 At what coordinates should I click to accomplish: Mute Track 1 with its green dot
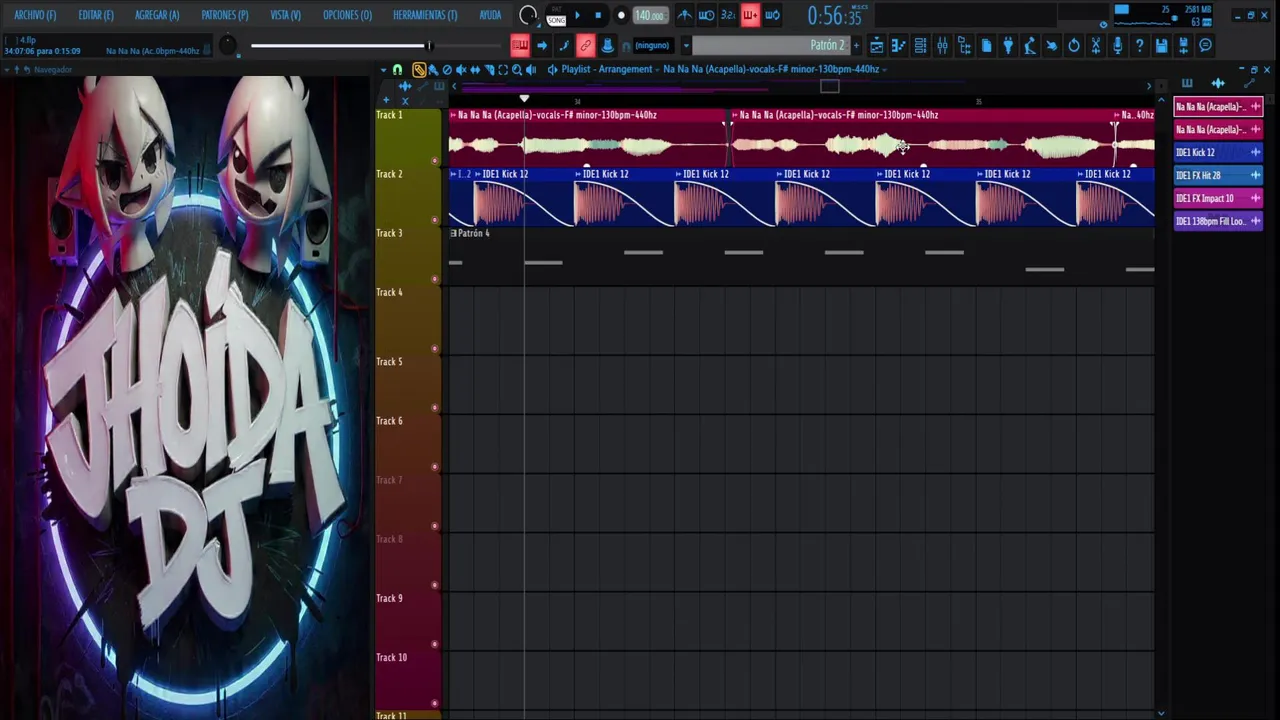point(434,160)
